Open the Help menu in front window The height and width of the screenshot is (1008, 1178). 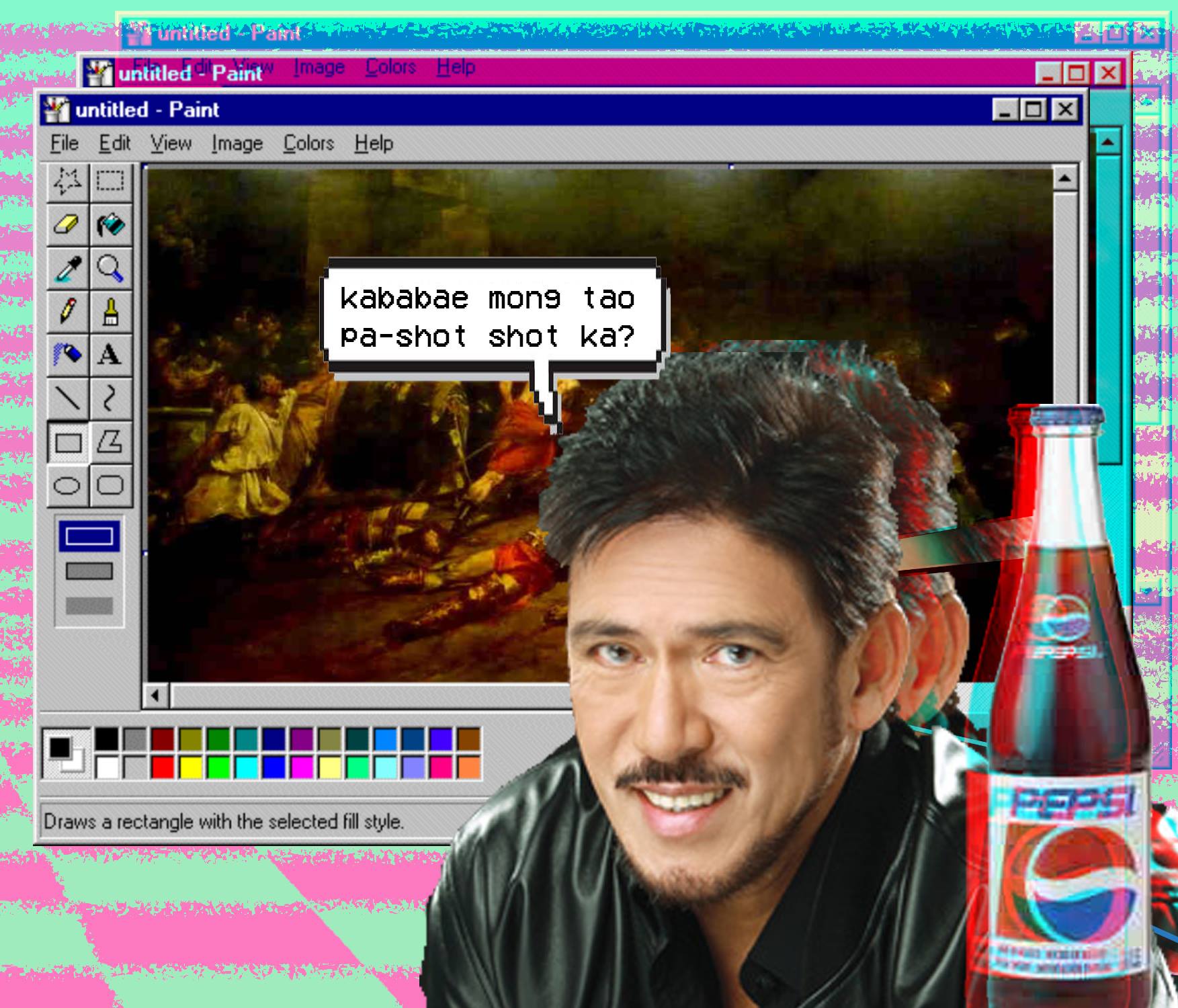pos(374,143)
